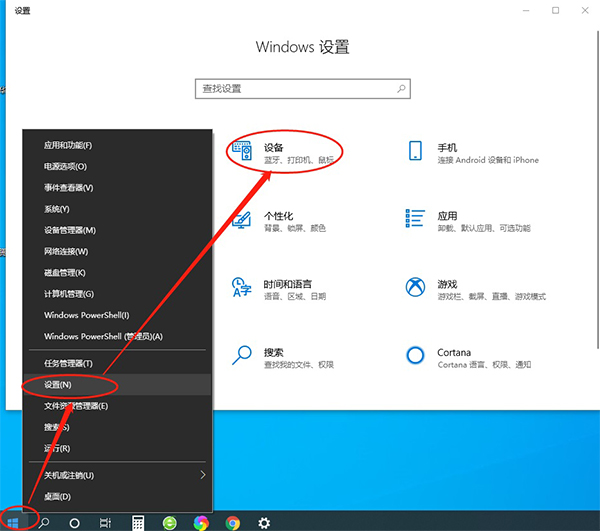The image size is (600, 531).
Task: Select 运行(R) in context menu
Action: 117,448
